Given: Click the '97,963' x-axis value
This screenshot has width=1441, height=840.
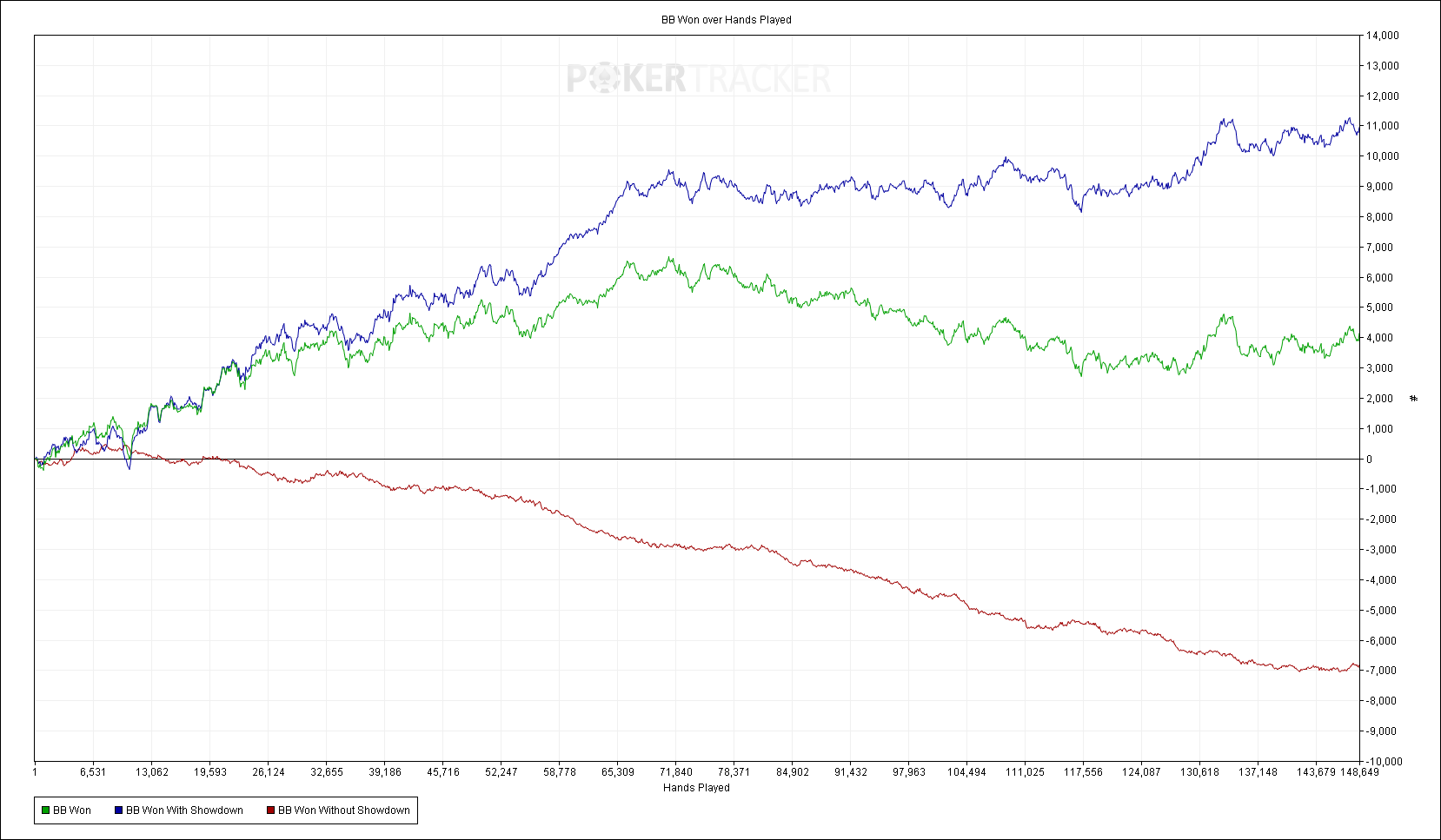Looking at the screenshot, I should click(x=909, y=772).
